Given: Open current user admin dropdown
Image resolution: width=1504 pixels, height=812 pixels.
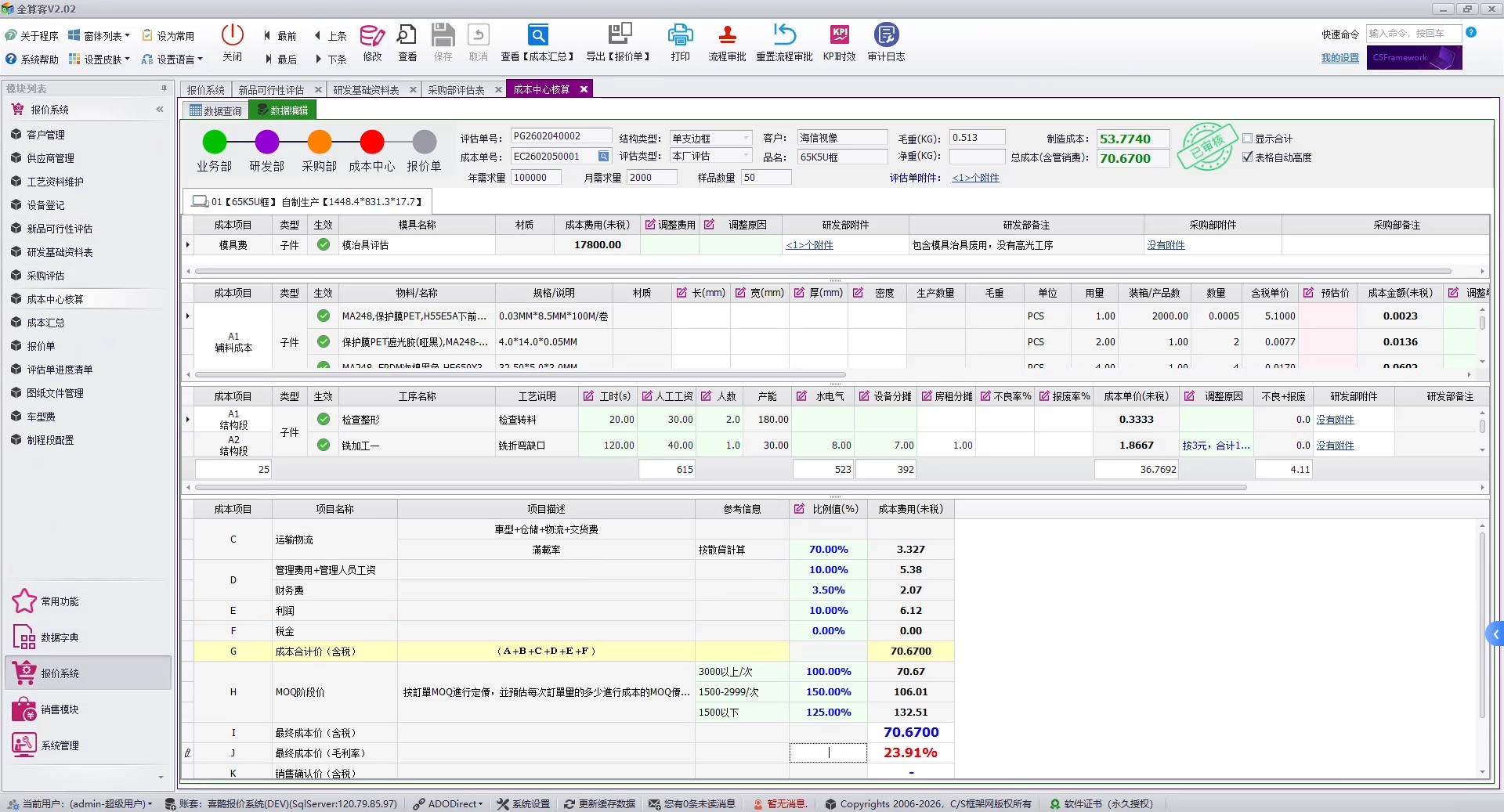Looking at the screenshot, I should click(79, 804).
